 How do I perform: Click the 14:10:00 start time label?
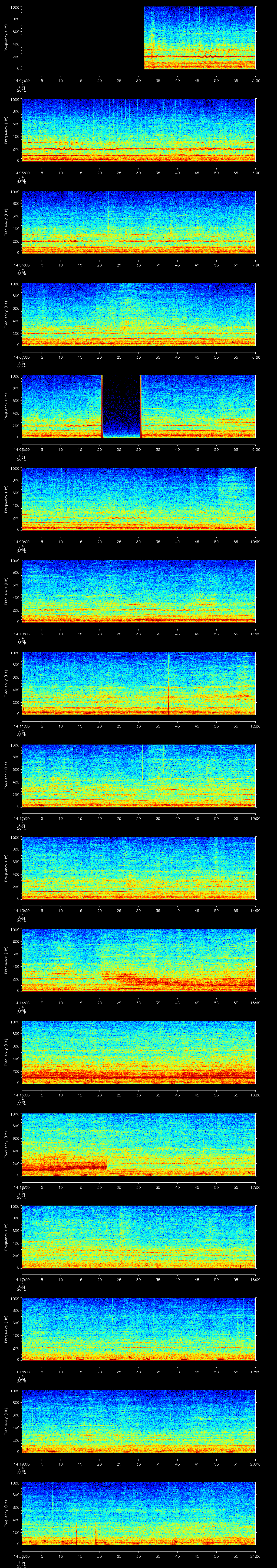pyautogui.click(x=21, y=634)
